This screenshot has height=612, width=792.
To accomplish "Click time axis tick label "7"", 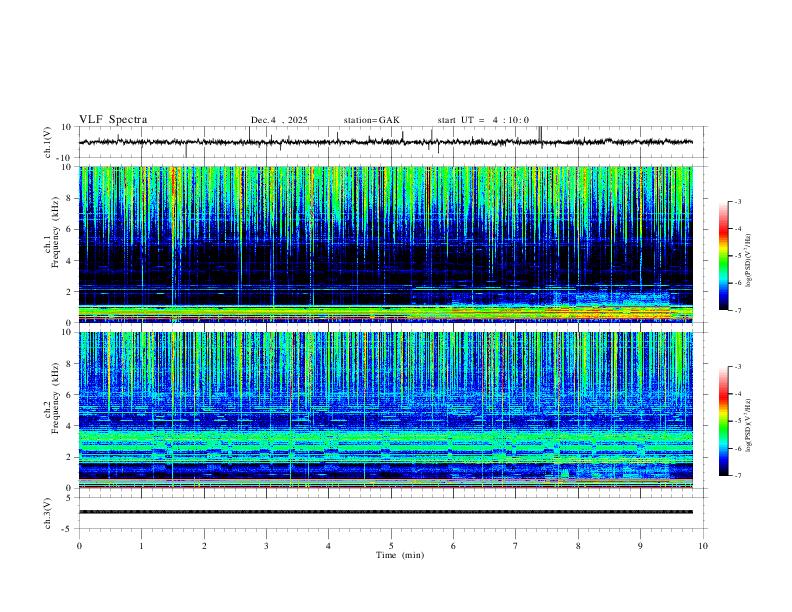I will [516, 546].
